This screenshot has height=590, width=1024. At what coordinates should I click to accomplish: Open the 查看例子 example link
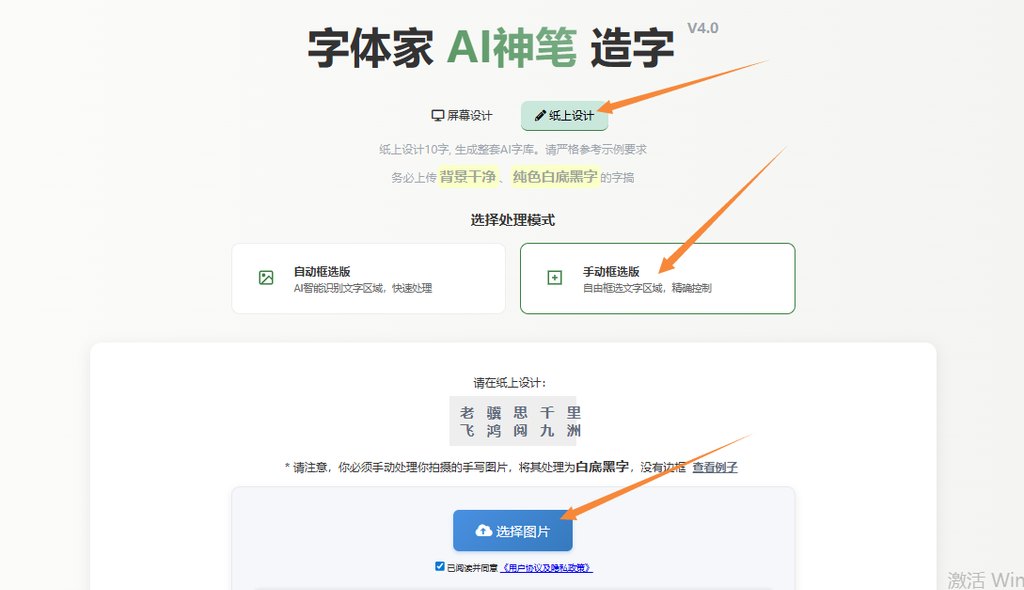click(x=715, y=467)
